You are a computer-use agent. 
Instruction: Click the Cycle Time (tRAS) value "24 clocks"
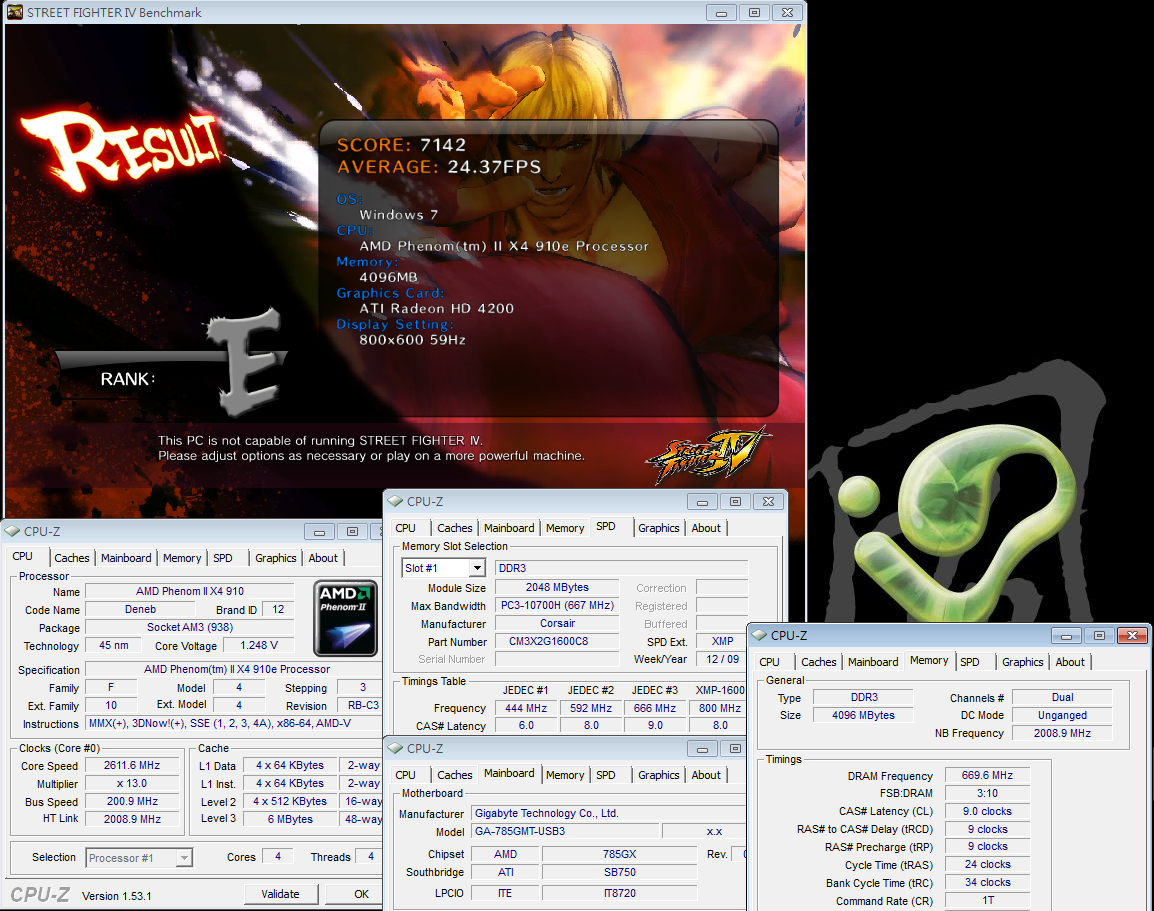(987, 864)
